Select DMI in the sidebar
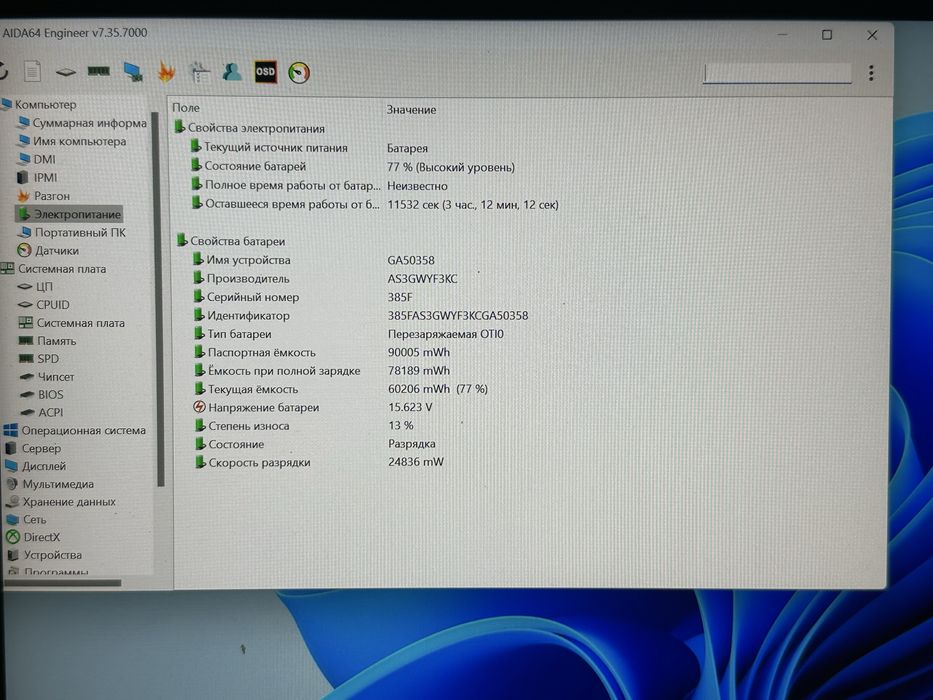Screen dimensions: 933x700 (x=37, y=159)
